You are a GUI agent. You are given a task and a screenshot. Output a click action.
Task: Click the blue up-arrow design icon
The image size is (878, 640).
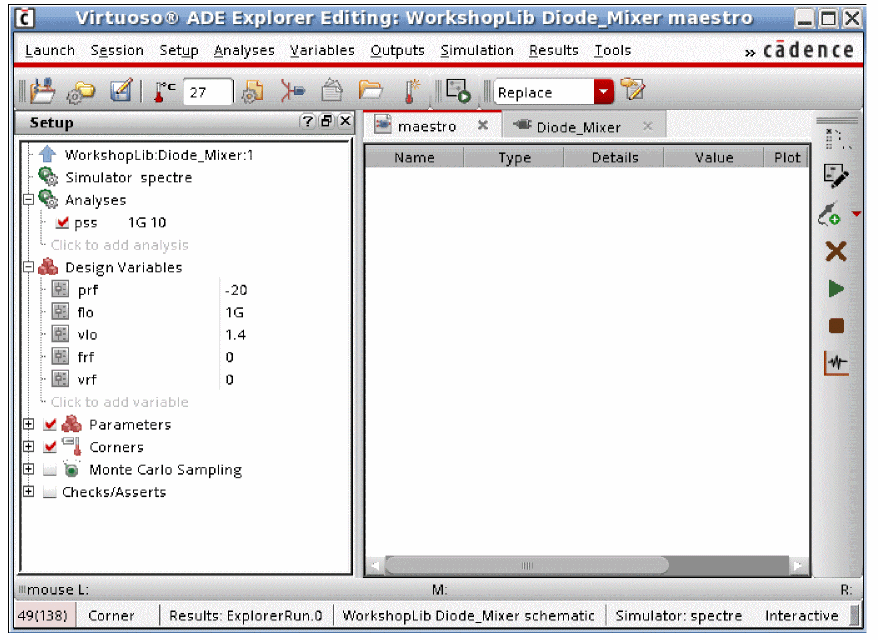coord(48,154)
